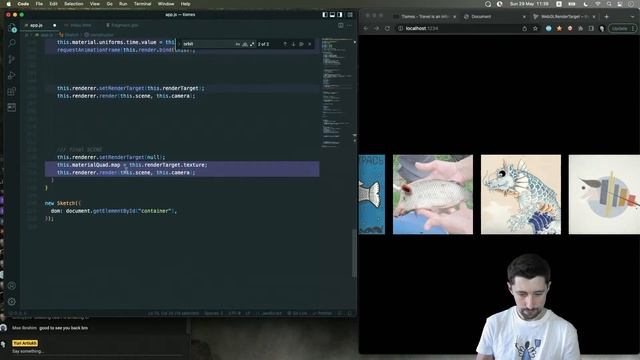Screen dimensions: 640x360
Task: Open the browser profile avatar
Action: click(602, 29)
